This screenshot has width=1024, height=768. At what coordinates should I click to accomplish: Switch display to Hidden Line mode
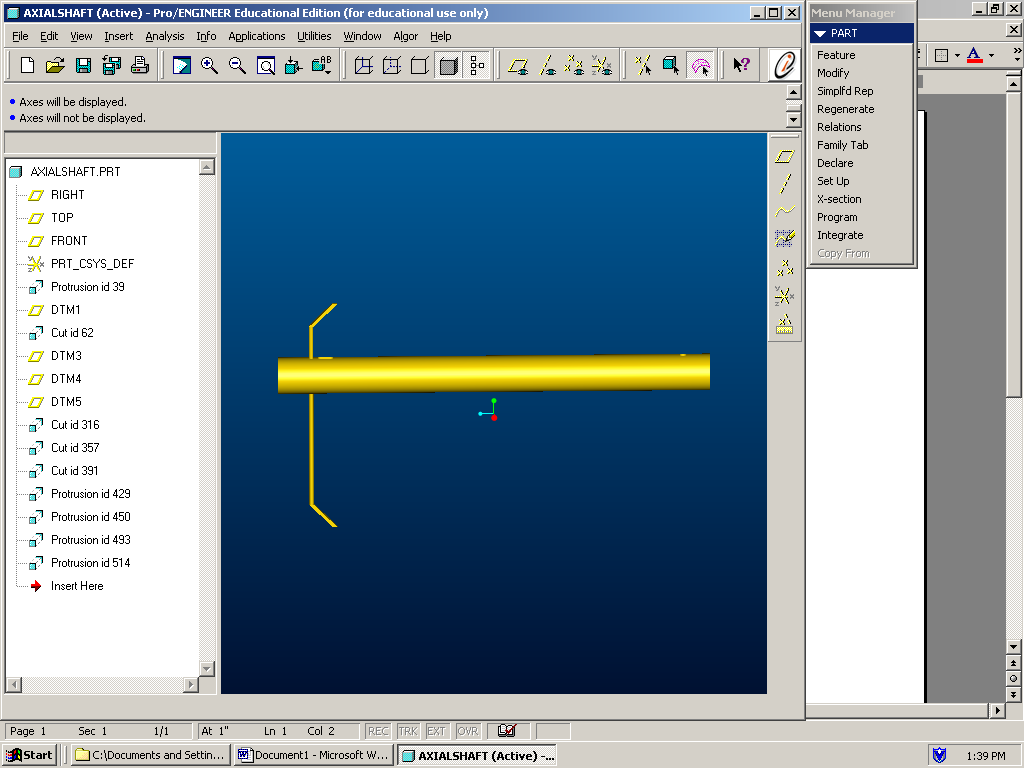392,65
